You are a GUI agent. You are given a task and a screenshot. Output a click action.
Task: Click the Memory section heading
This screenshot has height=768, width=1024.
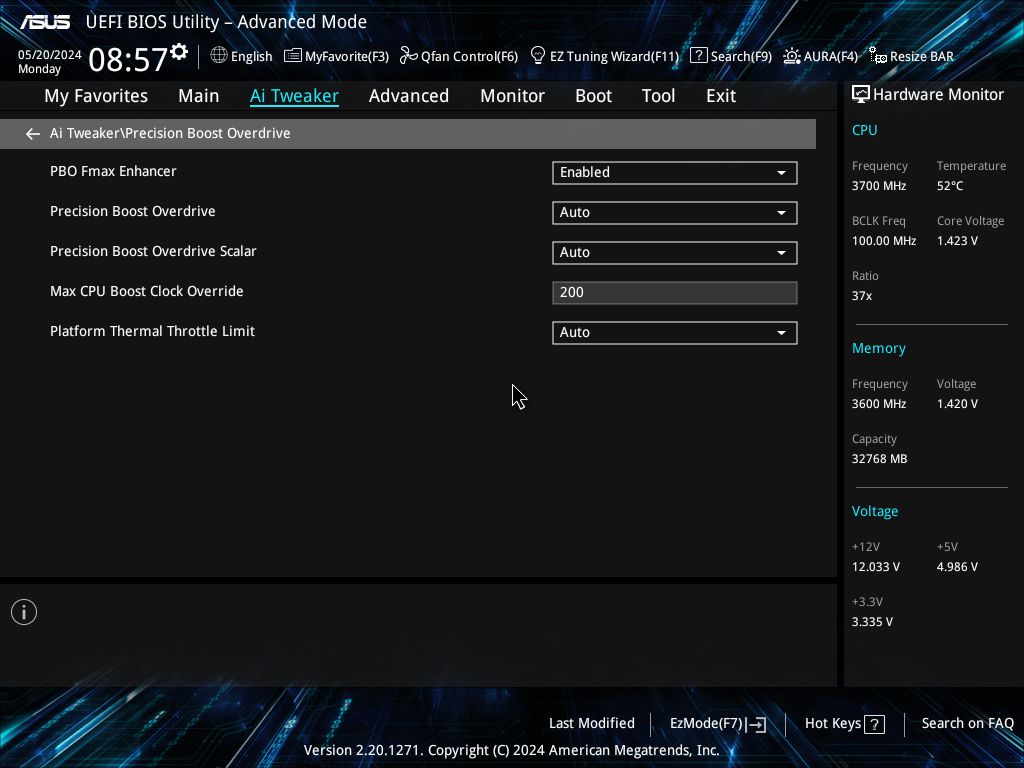(878, 349)
